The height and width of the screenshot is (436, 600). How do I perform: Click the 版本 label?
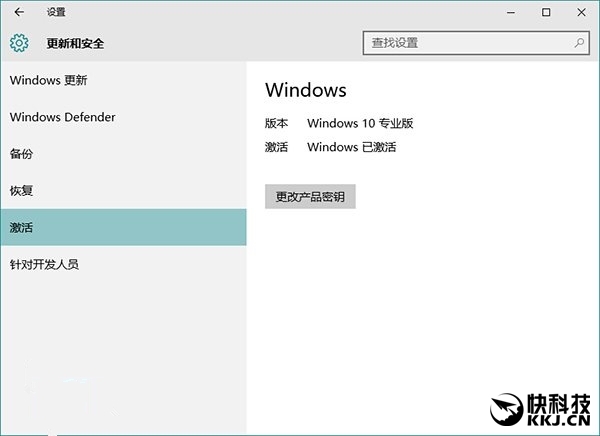(276, 123)
